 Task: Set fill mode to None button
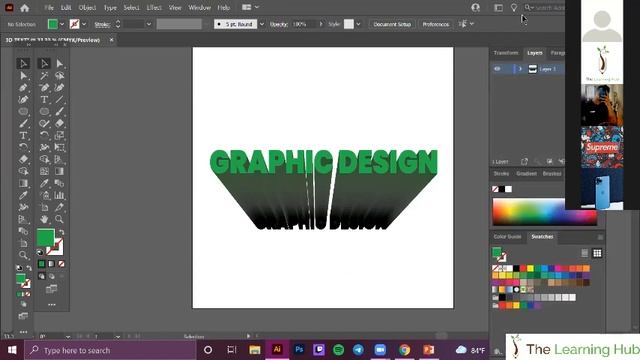(x=61, y=264)
